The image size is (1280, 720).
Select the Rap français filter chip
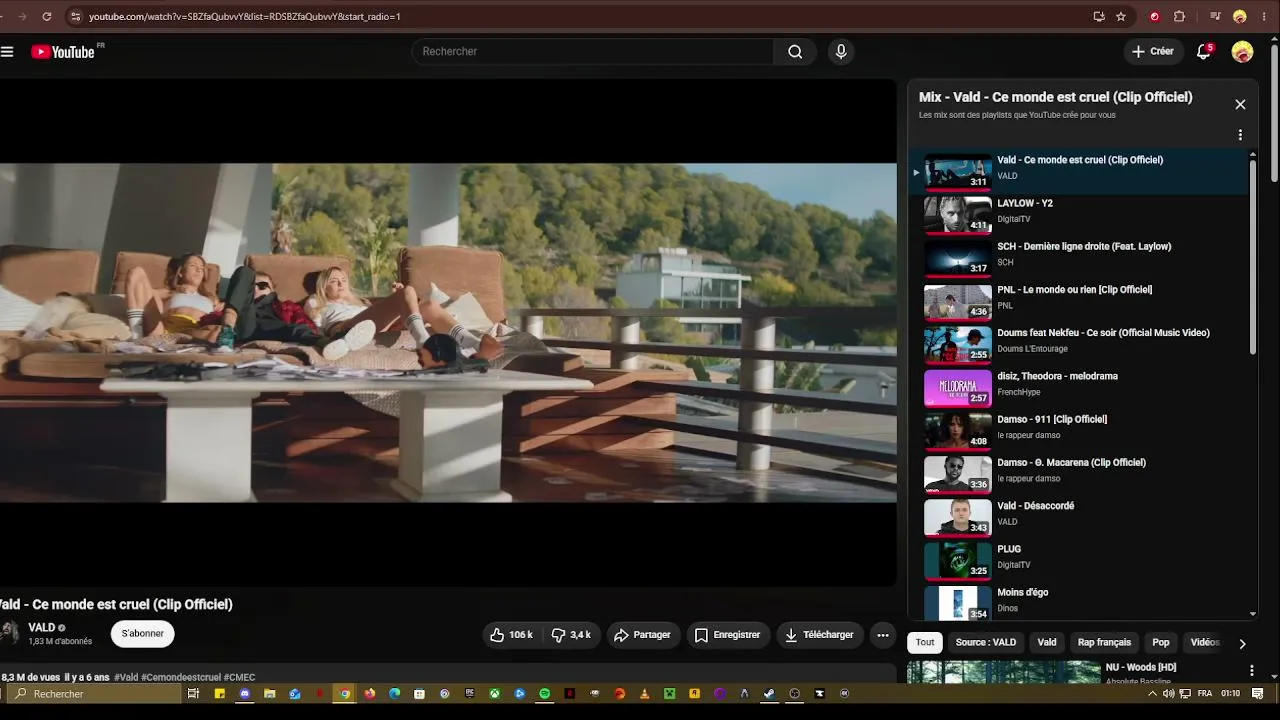click(x=1105, y=643)
